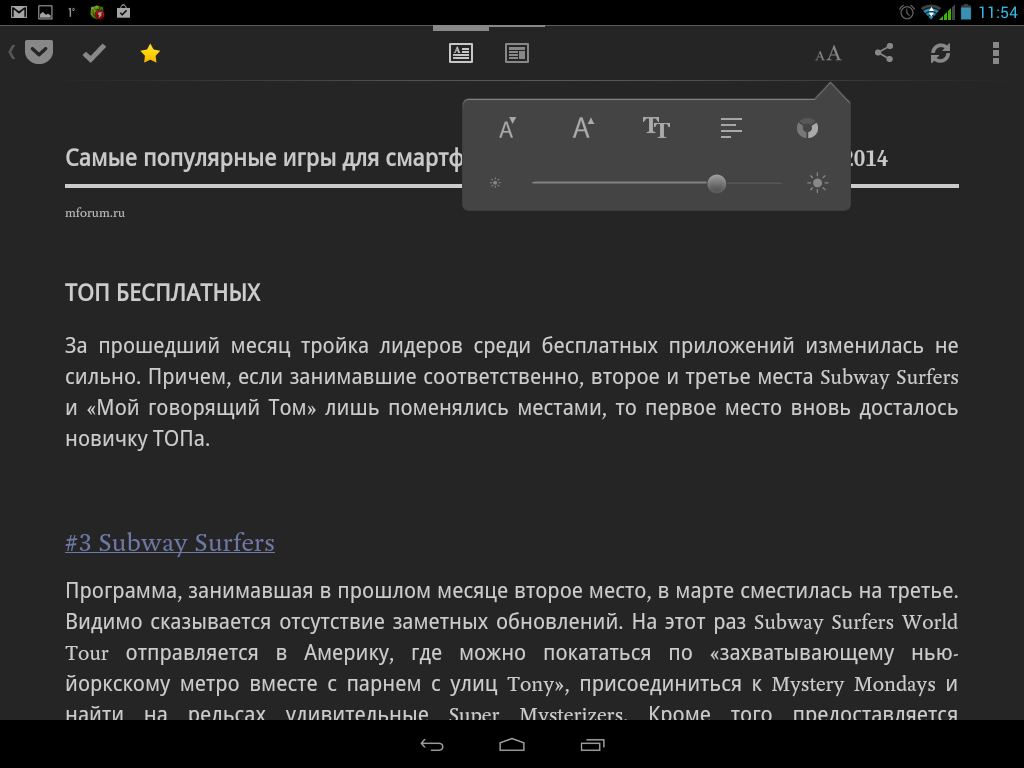Close the text settings AA popup

click(x=828, y=54)
